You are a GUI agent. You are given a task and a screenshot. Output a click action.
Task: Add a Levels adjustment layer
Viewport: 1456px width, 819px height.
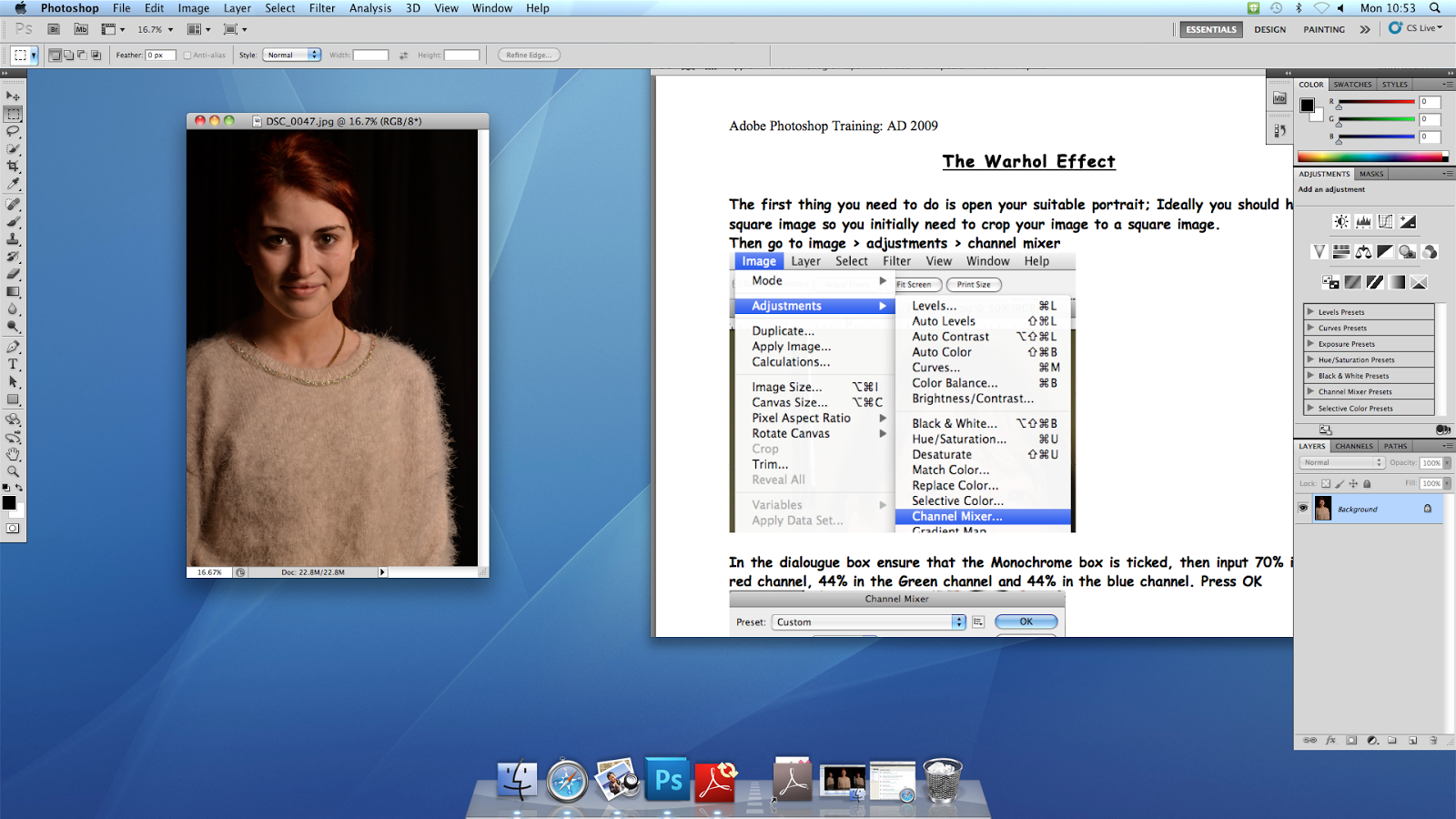pos(1363,221)
